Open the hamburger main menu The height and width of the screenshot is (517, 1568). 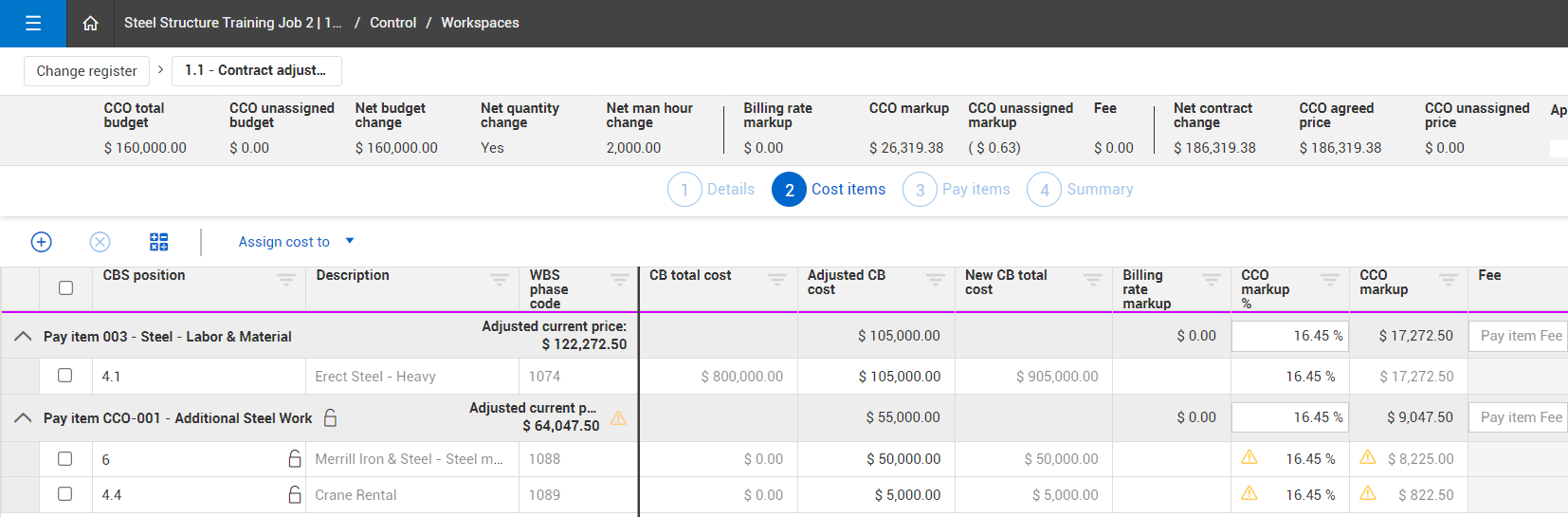point(33,24)
